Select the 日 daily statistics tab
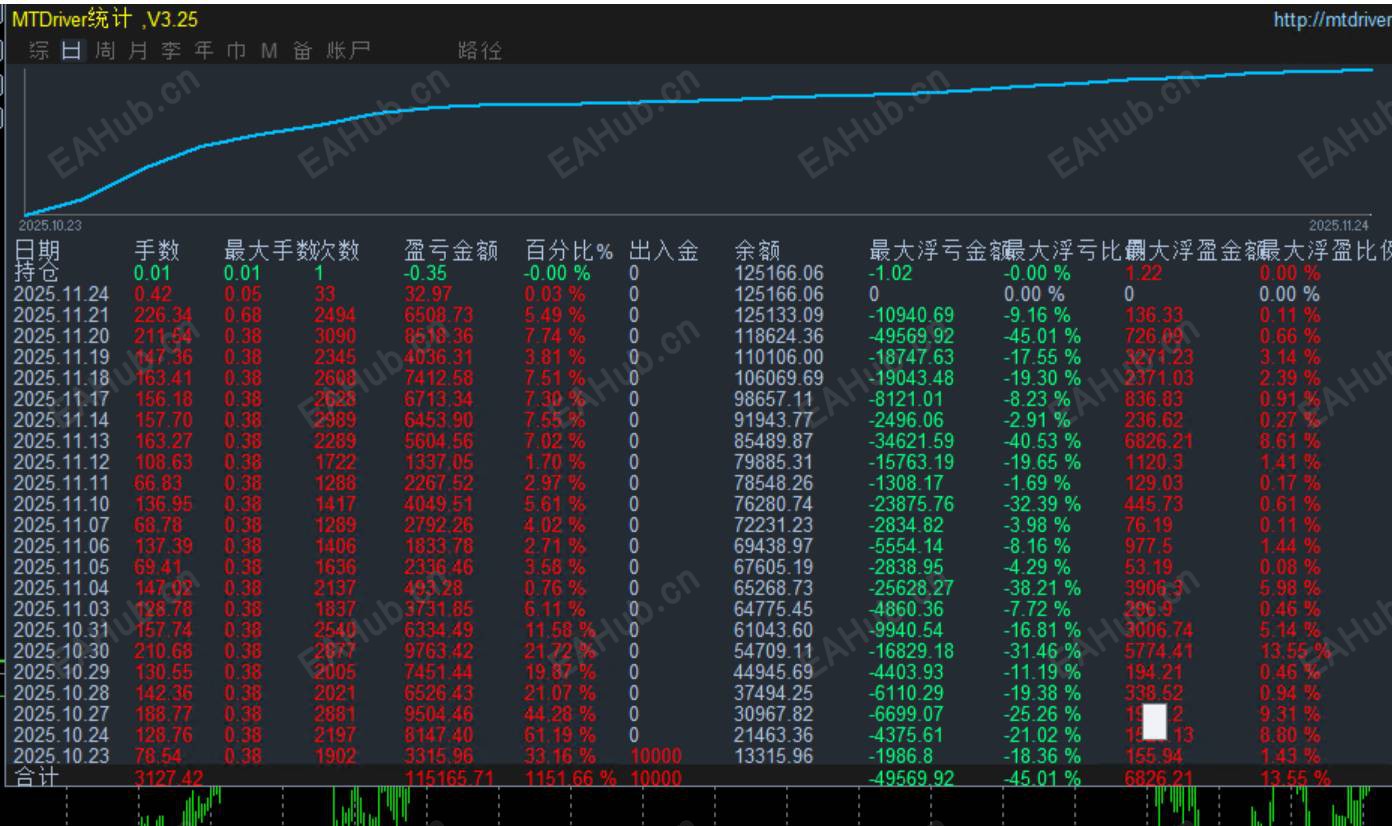 tap(72, 51)
